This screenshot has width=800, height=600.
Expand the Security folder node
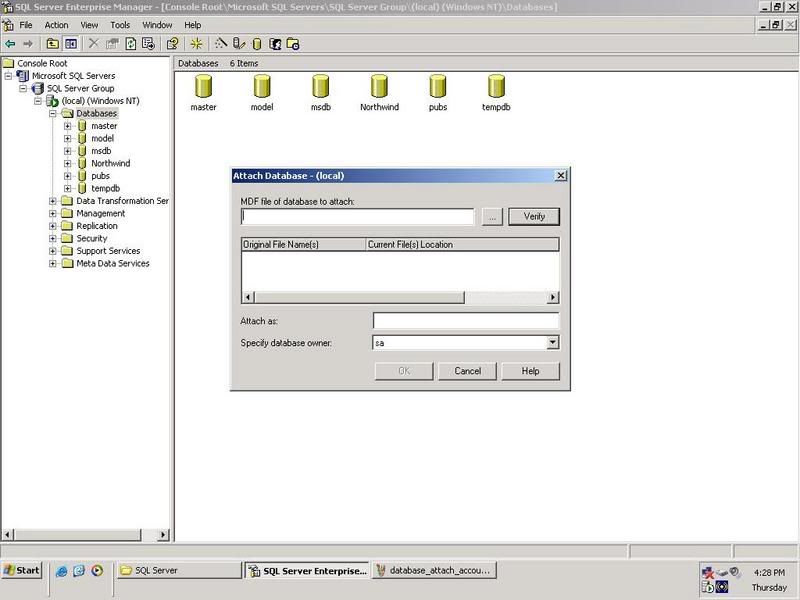pyautogui.click(x=53, y=238)
